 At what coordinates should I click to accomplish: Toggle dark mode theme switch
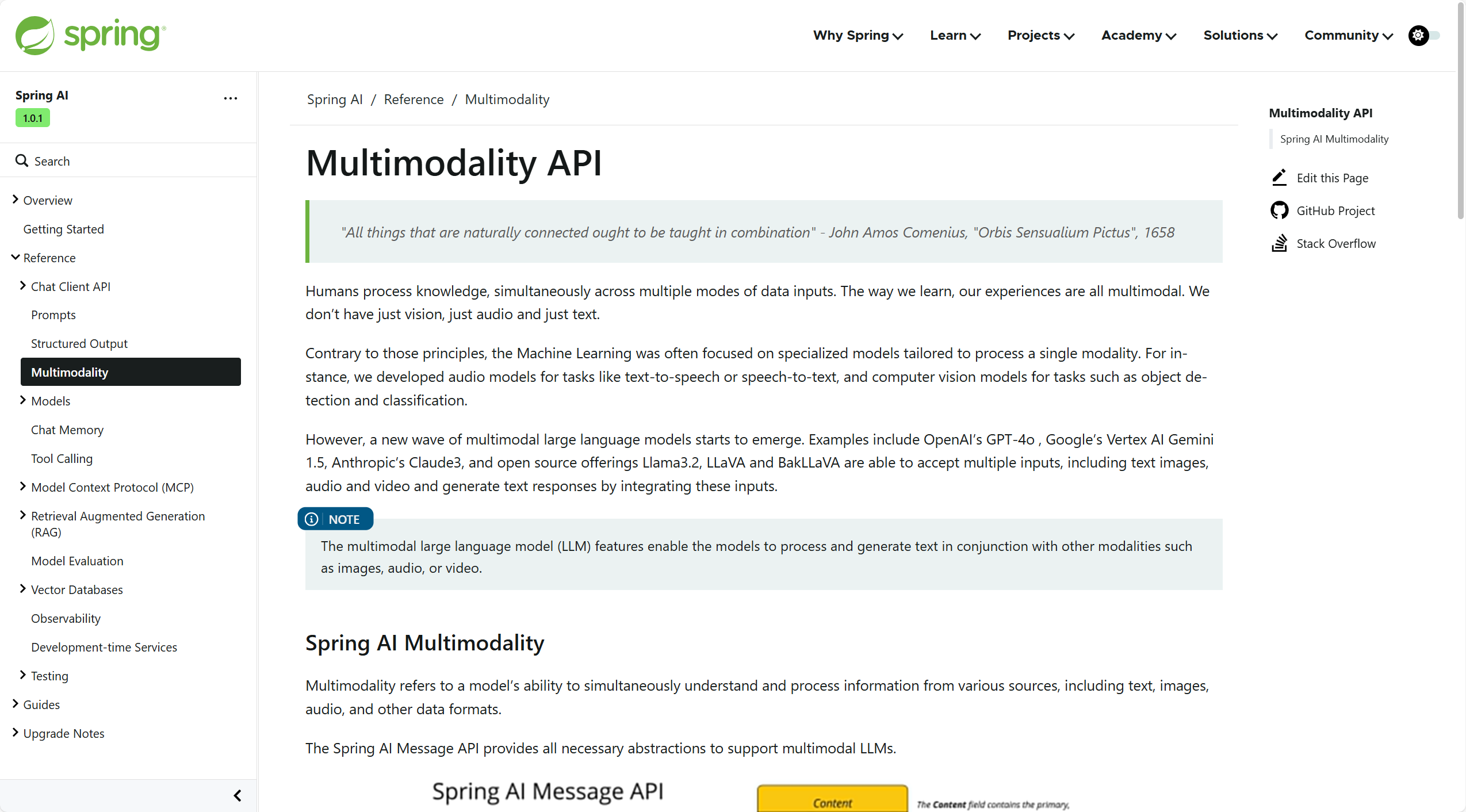(x=1423, y=36)
